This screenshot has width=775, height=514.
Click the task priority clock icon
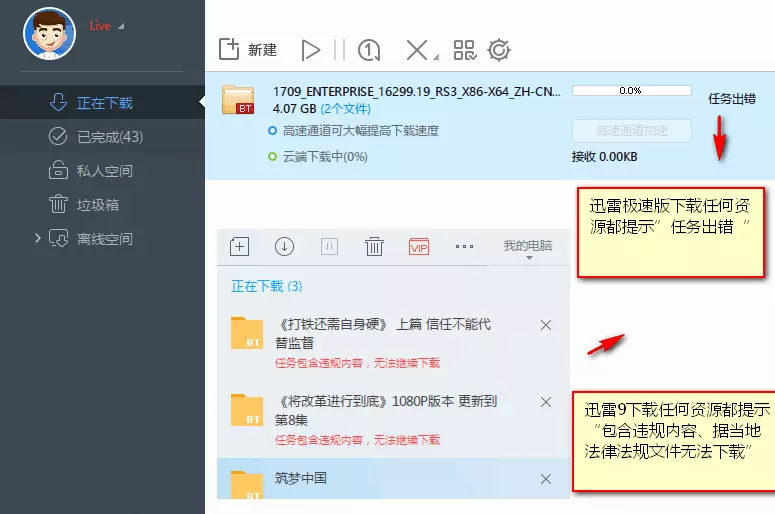click(369, 50)
